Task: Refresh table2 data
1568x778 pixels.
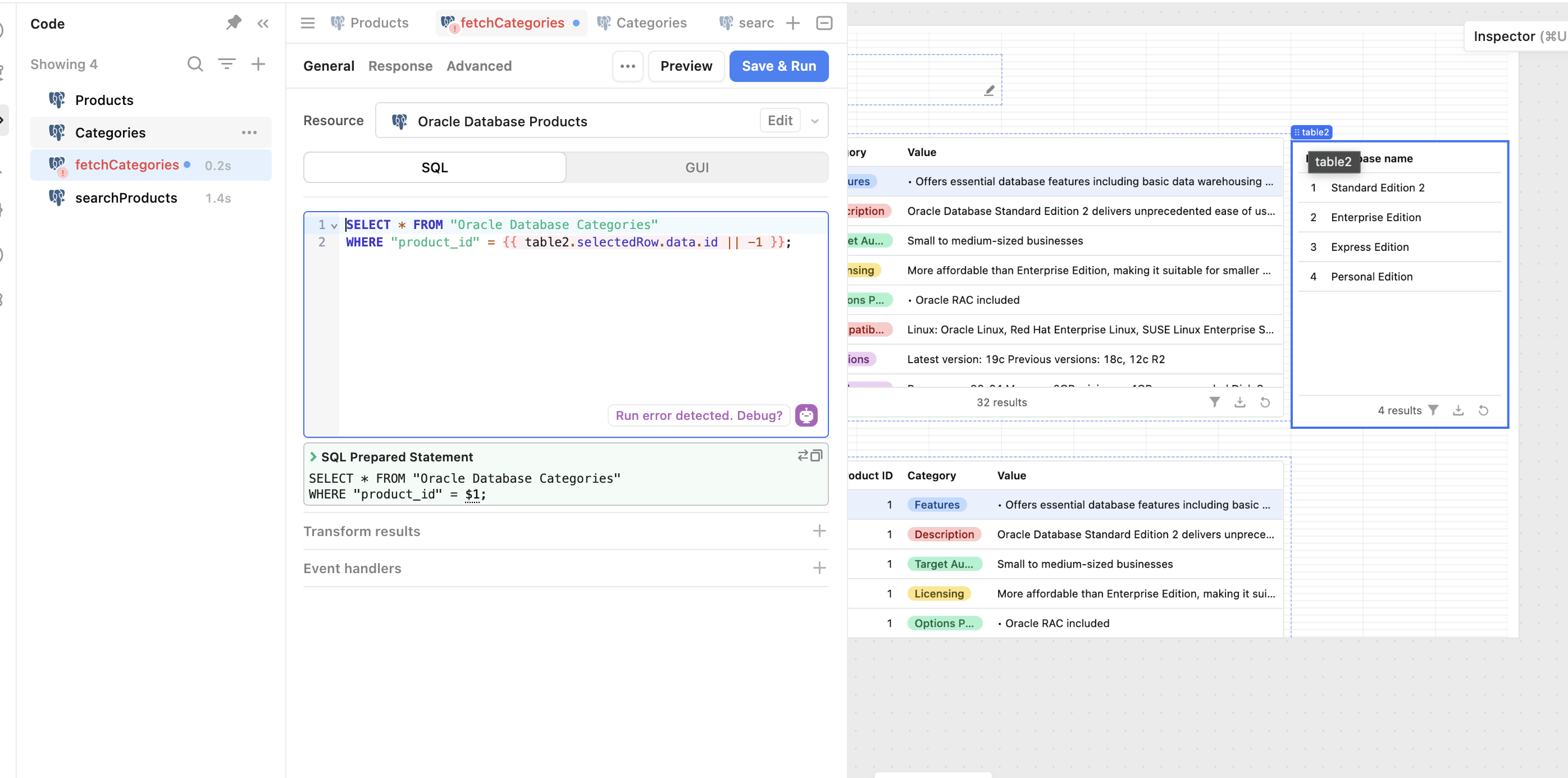Action: click(x=1483, y=410)
